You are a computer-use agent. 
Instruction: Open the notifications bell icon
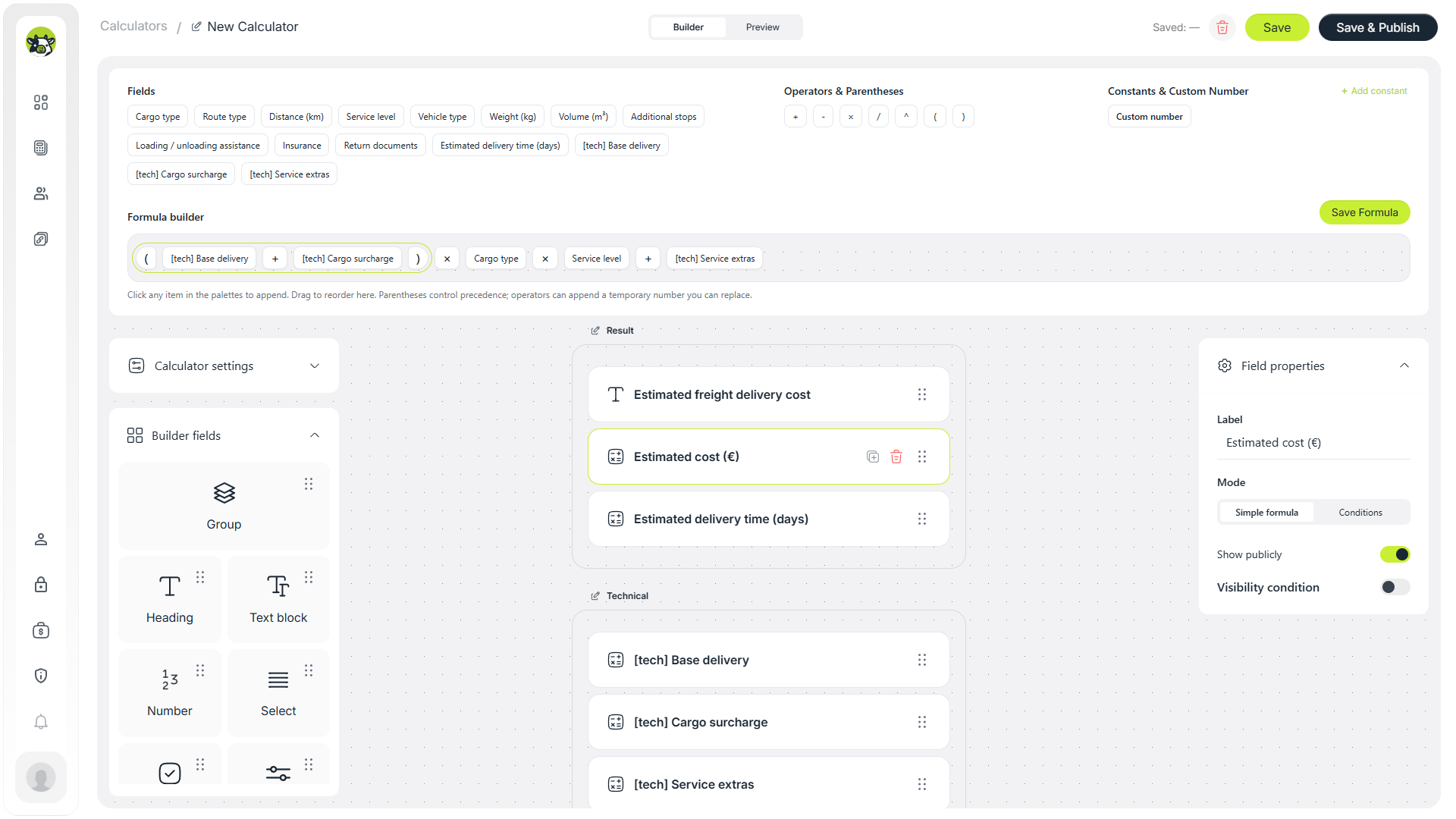tap(41, 721)
